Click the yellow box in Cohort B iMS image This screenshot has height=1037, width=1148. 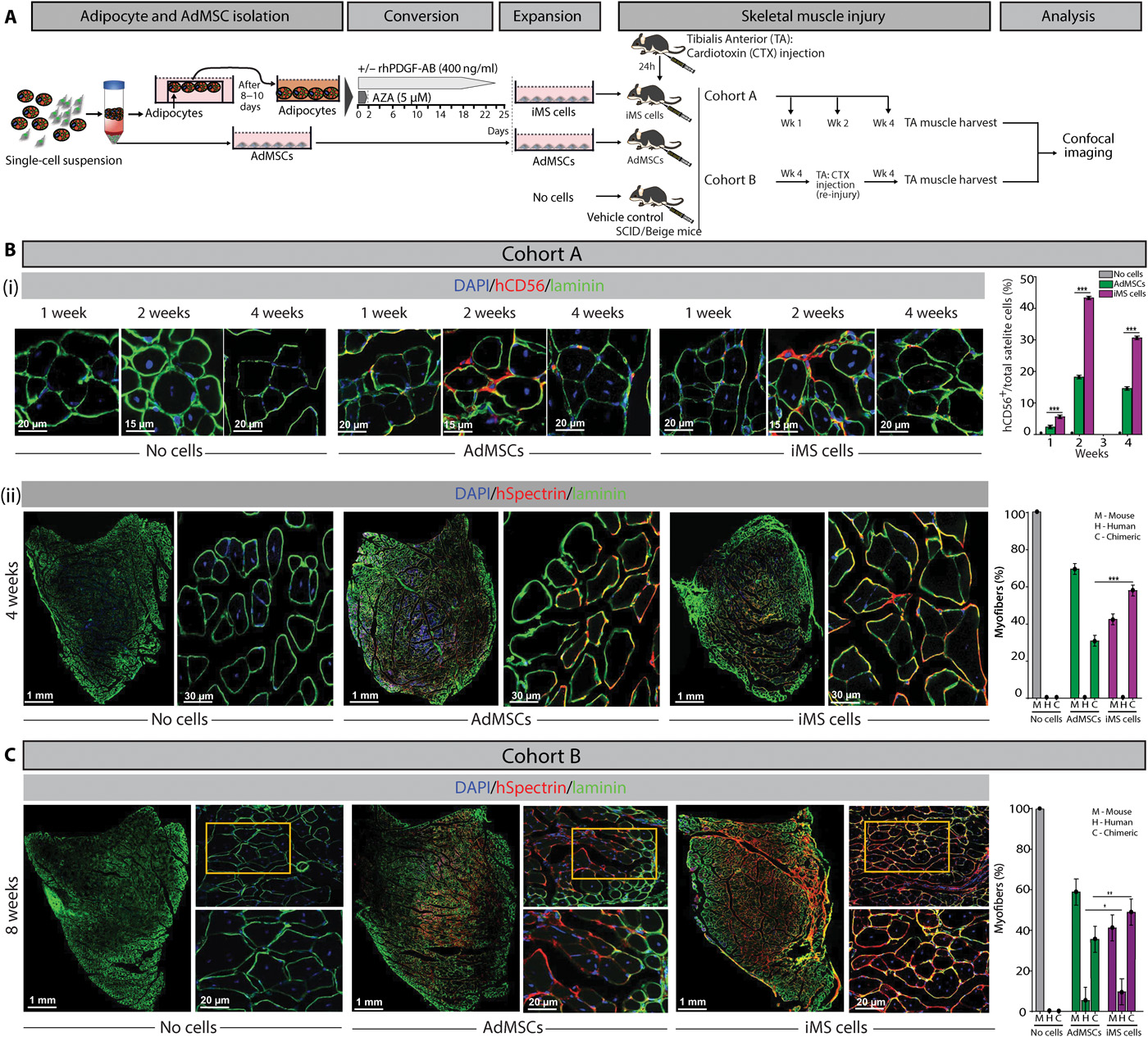906,847
